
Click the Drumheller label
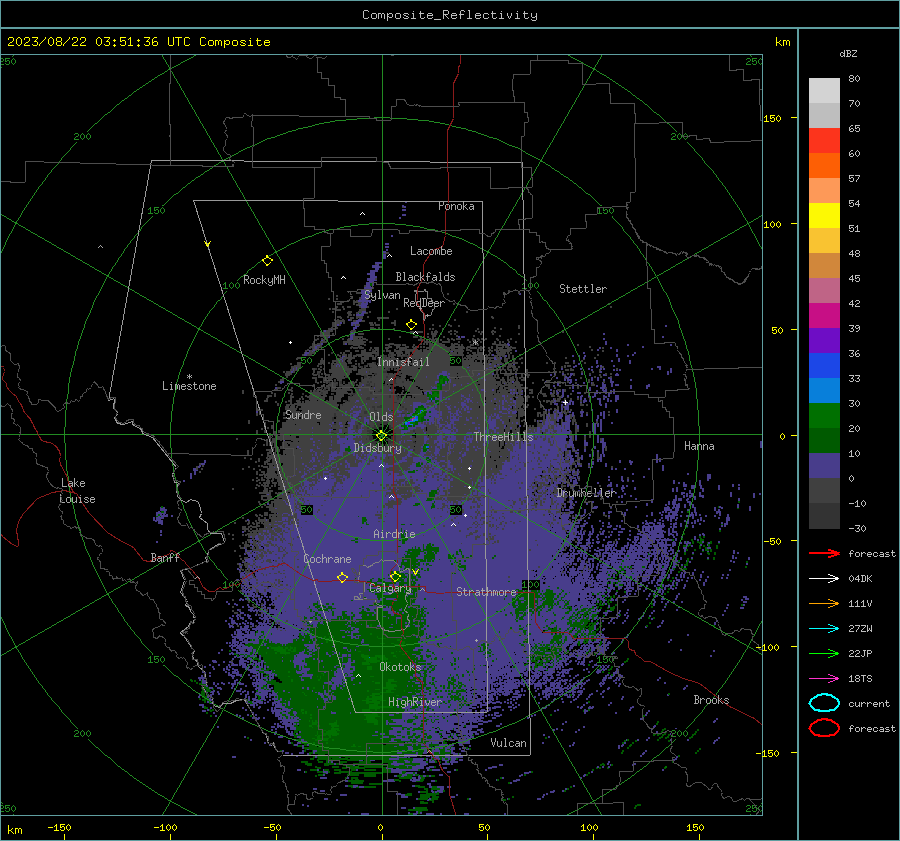click(x=587, y=493)
